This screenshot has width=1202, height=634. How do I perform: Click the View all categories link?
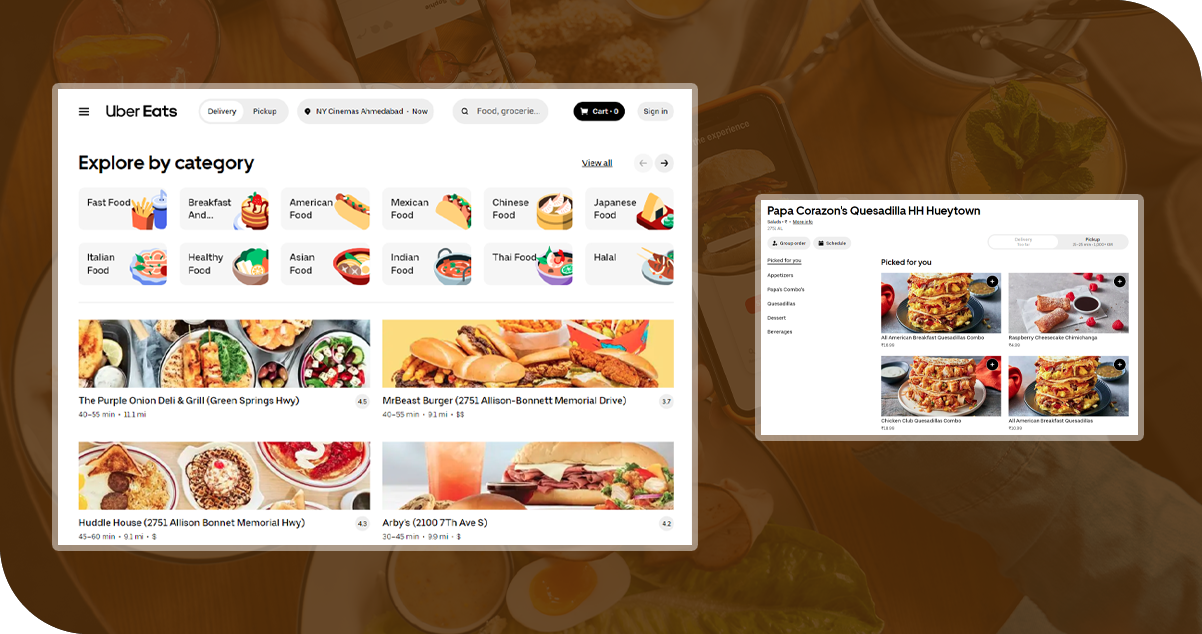click(x=597, y=163)
